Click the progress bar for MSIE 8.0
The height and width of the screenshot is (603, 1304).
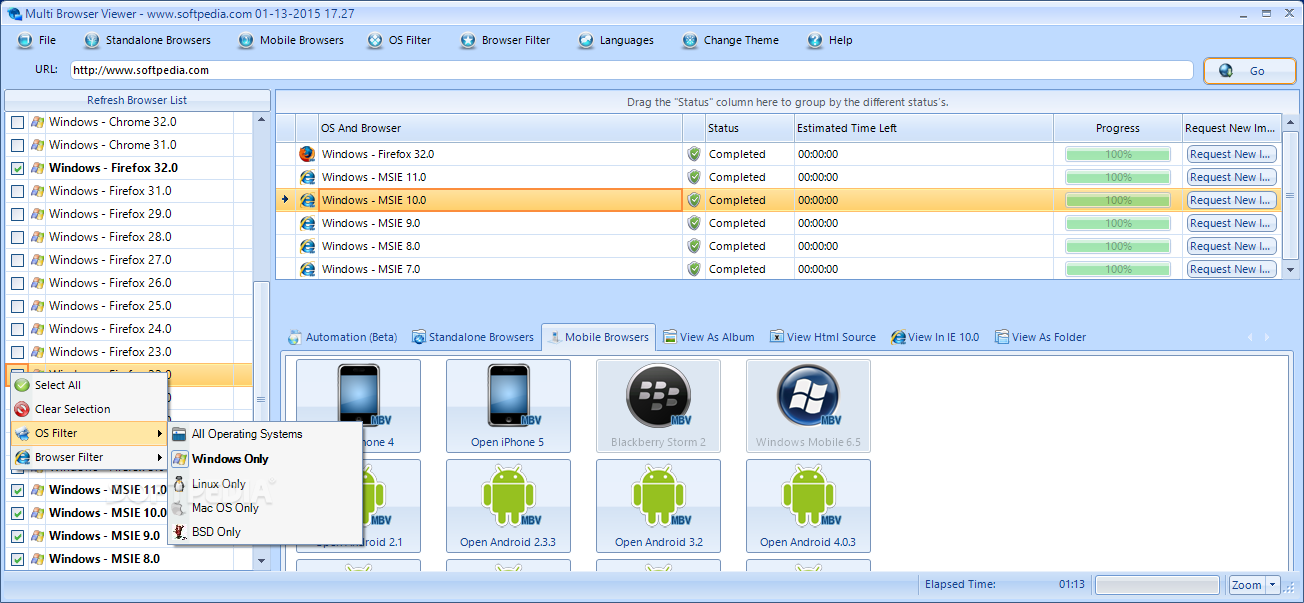pos(1118,246)
